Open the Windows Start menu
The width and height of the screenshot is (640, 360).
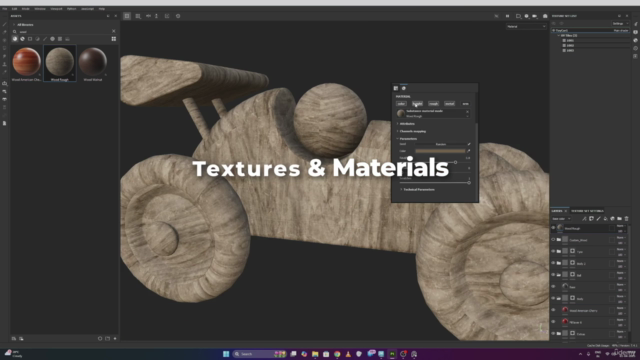pyautogui.click(x=226, y=354)
